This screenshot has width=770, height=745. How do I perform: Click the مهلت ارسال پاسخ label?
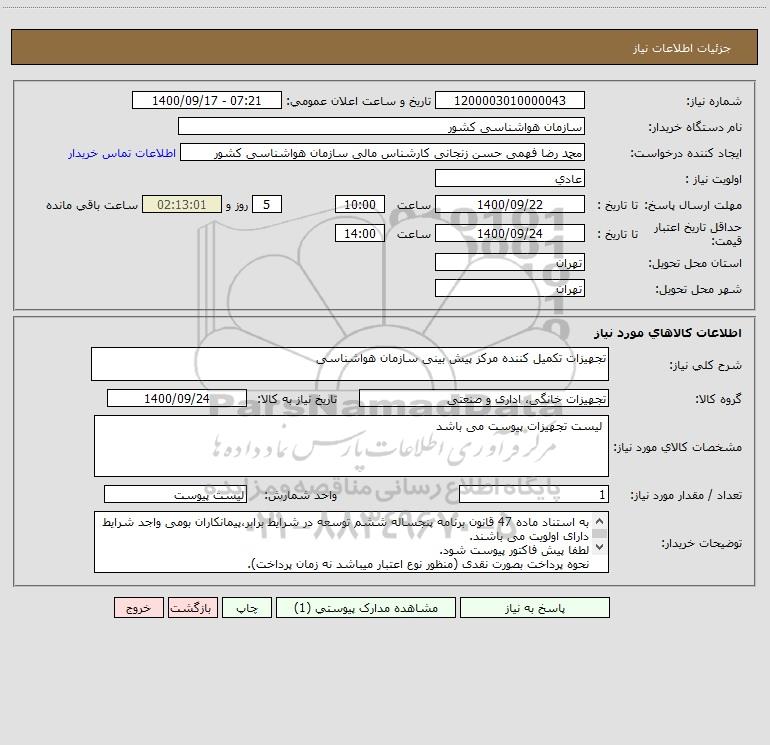[x=693, y=205]
